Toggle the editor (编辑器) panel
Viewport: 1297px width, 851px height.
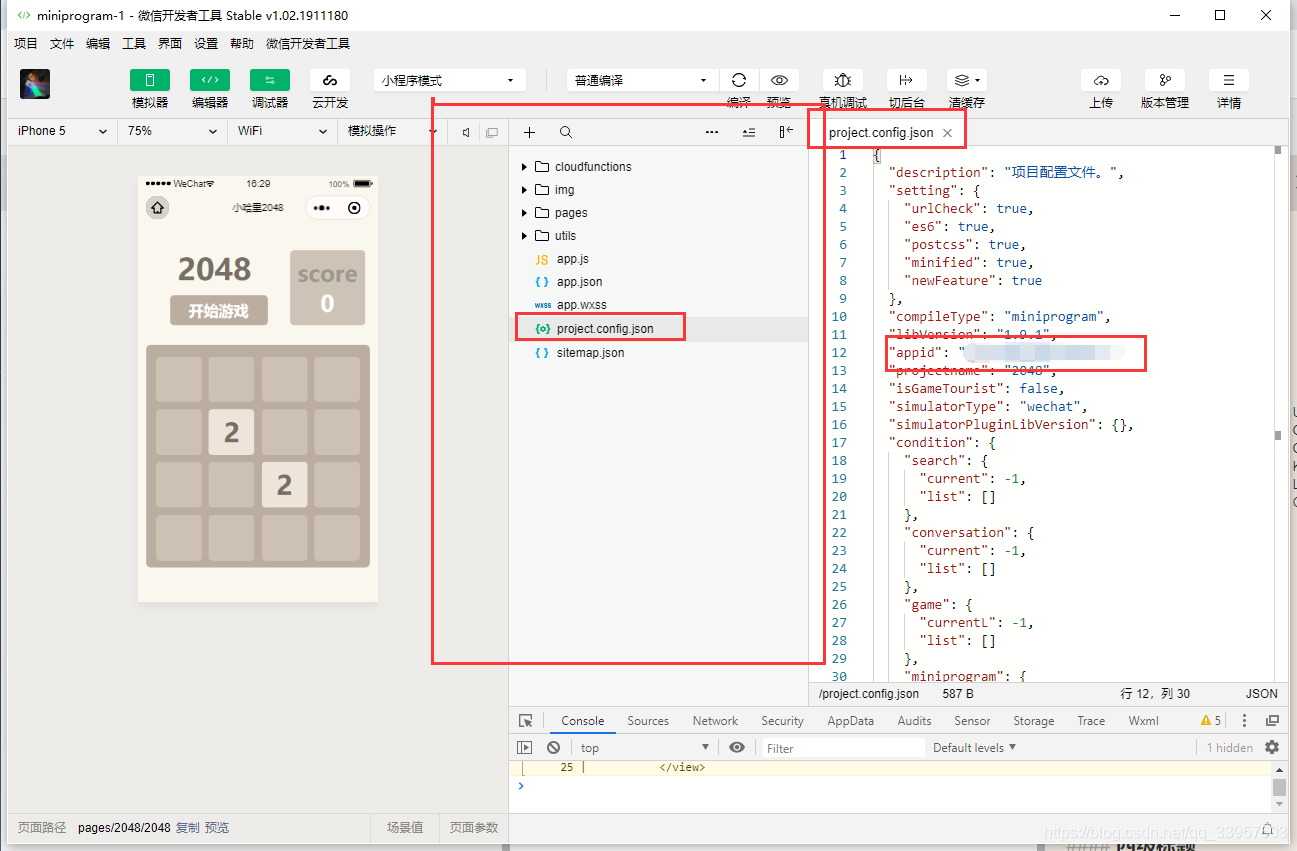(x=210, y=81)
